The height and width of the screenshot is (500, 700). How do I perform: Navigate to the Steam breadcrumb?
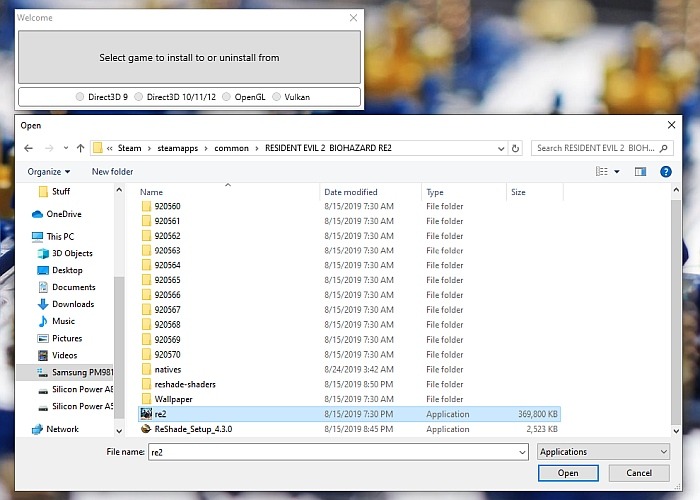click(129, 148)
